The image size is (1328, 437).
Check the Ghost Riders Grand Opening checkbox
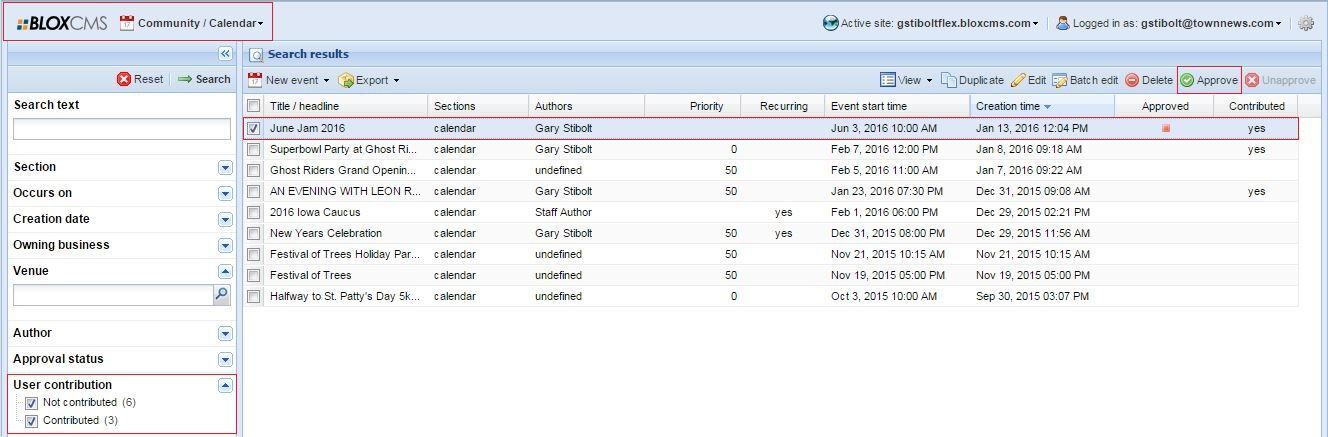254,170
